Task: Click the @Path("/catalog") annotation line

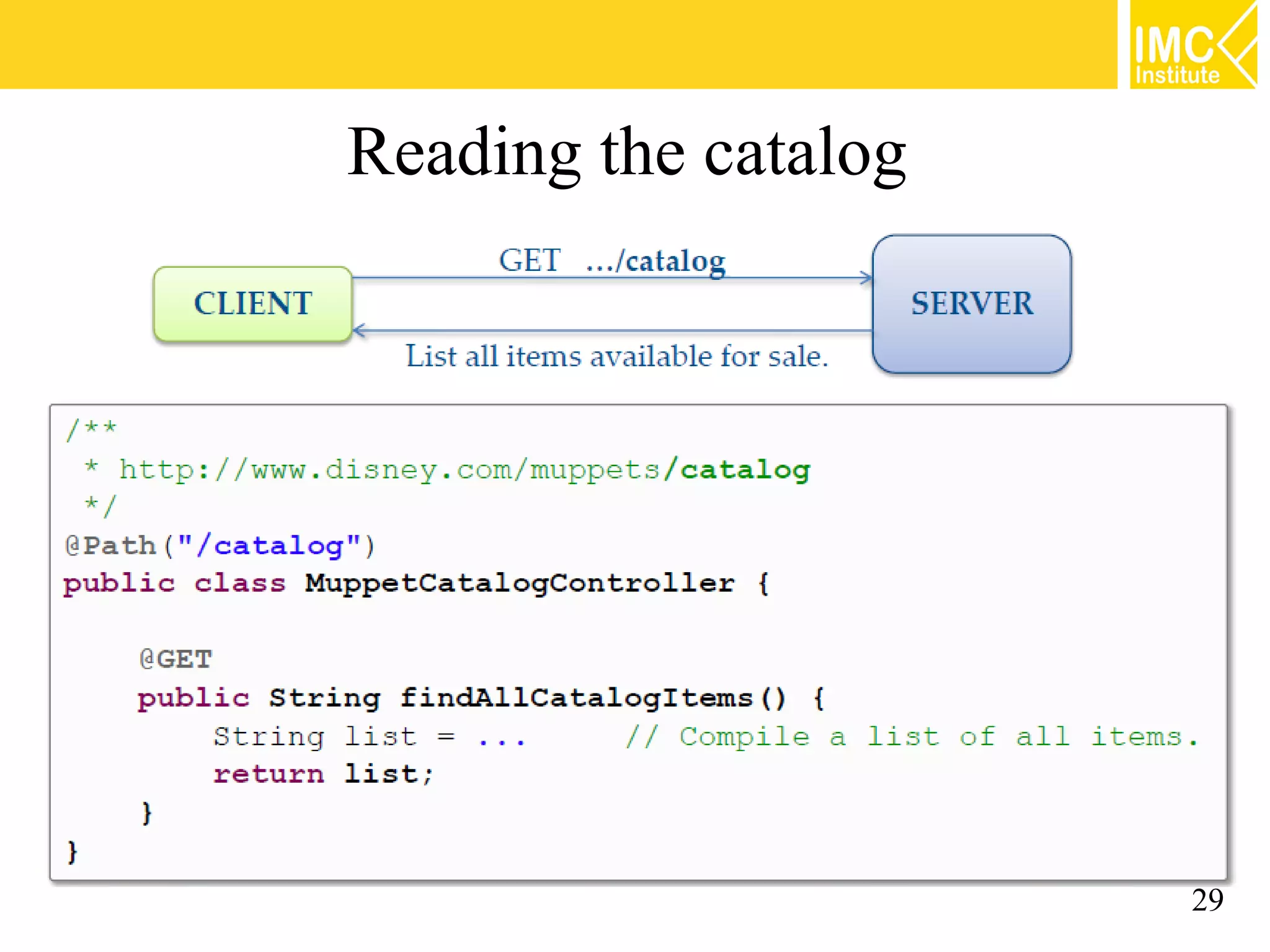Action: 220,546
